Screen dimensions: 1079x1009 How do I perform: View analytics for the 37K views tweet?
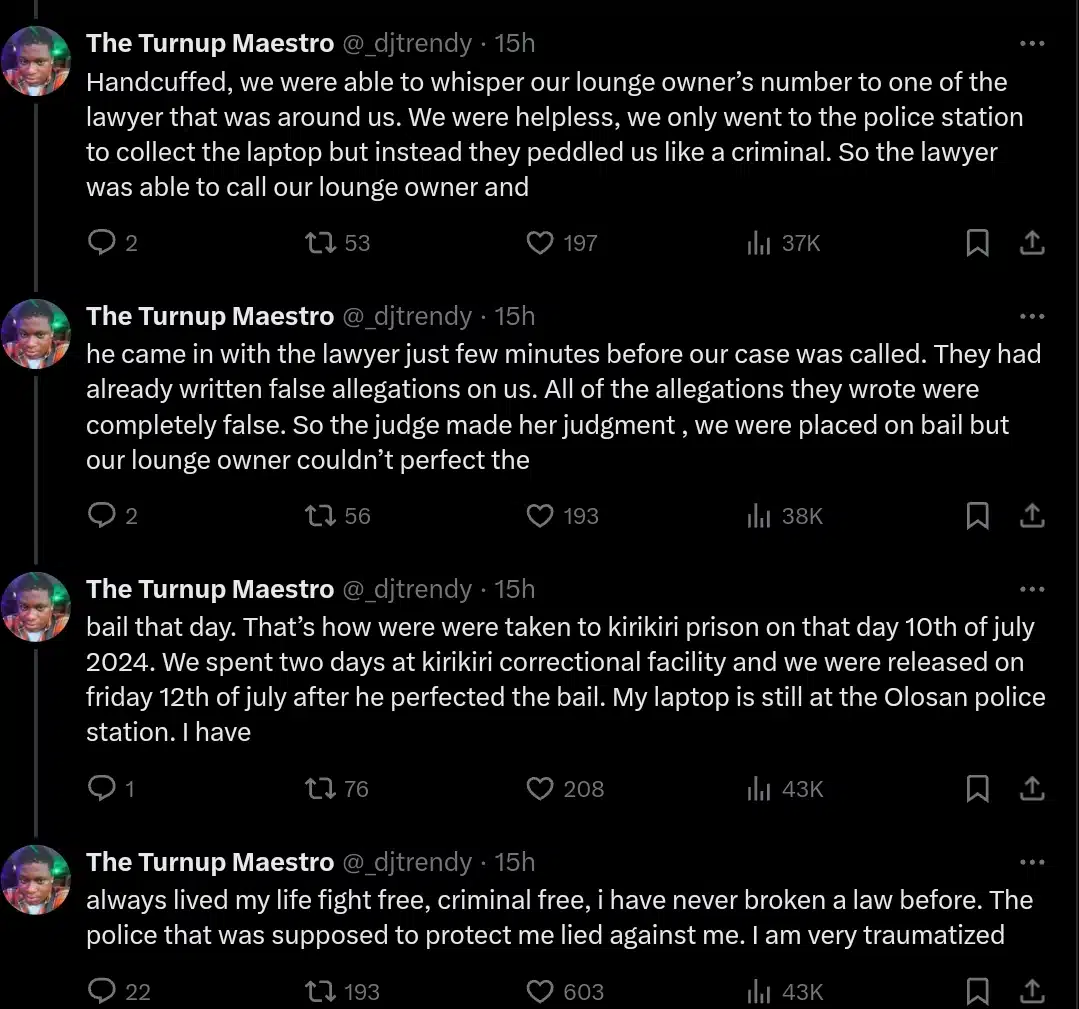(x=759, y=243)
